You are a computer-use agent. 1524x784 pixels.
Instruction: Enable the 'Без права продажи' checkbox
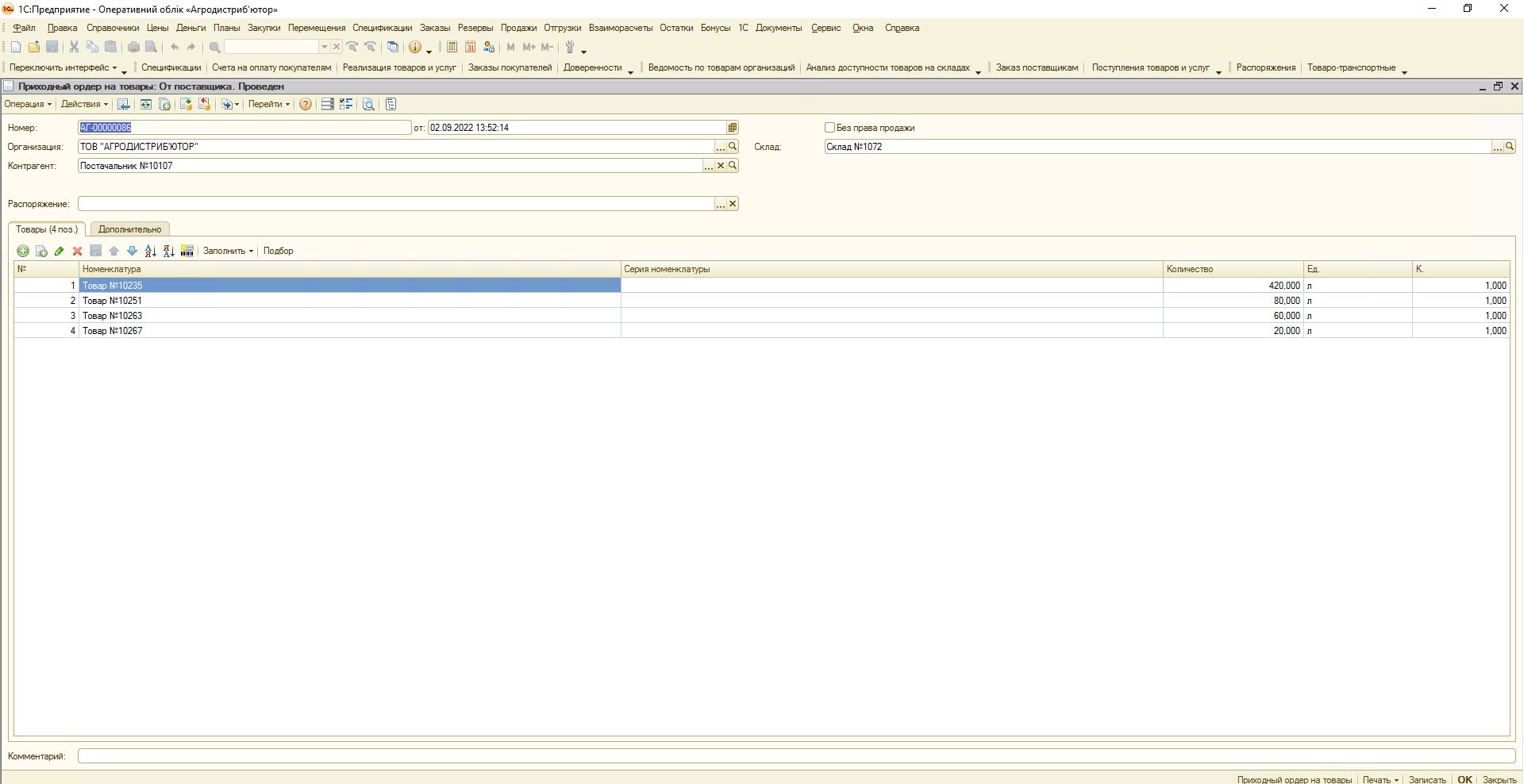point(830,127)
